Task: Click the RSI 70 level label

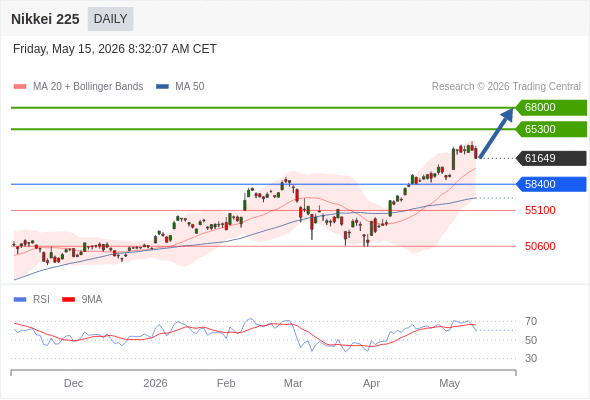Action: pos(531,321)
